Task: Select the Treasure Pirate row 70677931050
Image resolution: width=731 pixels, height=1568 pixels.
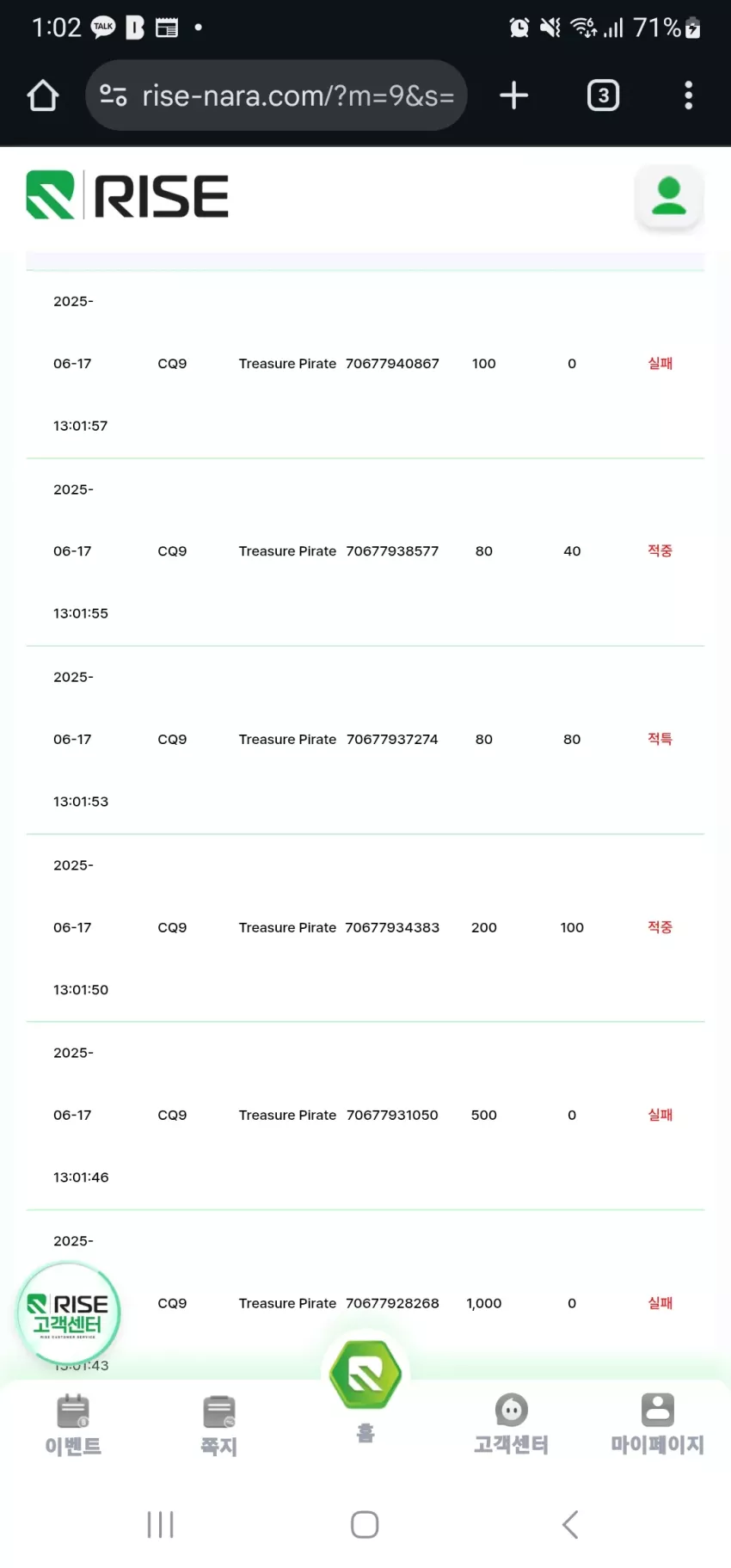Action: point(365,1116)
